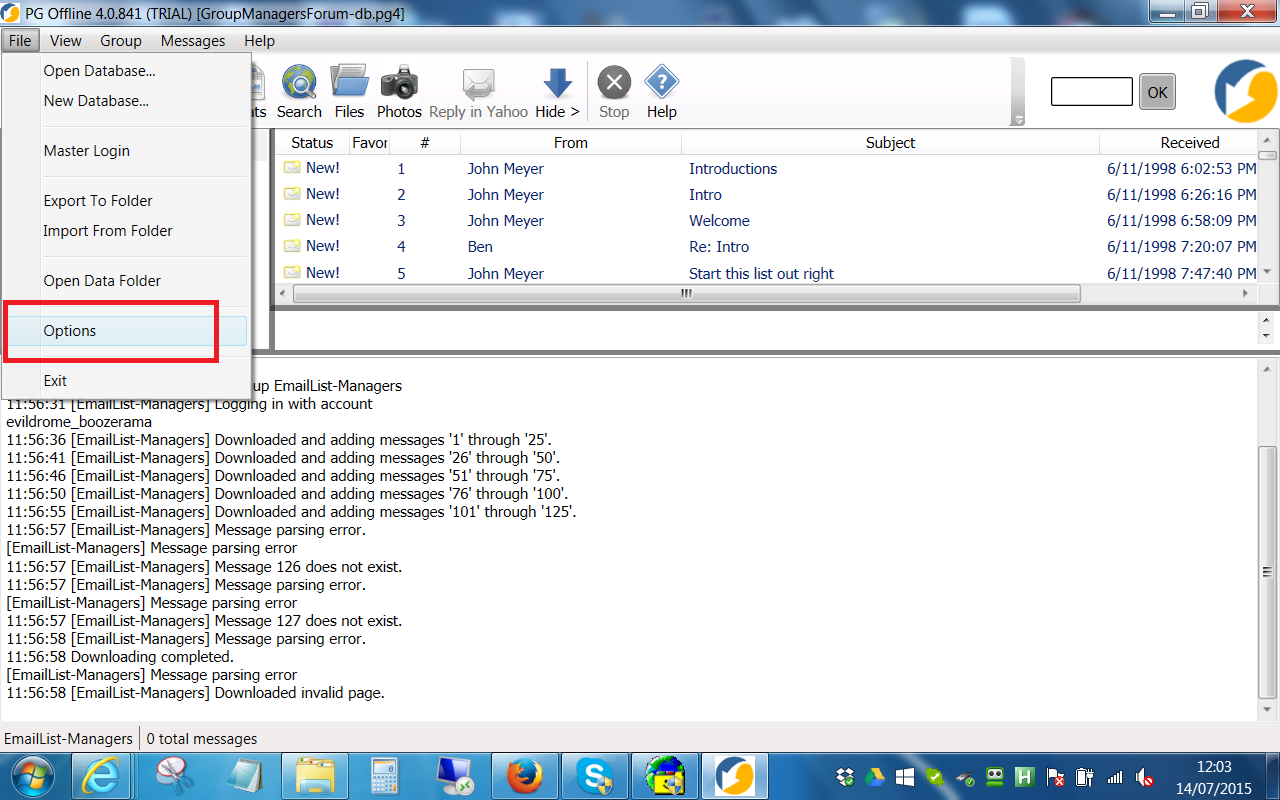Image resolution: width=1280 pixels, height=800 pixels.
Task: Open the Group menu
Action: [121, 41]
